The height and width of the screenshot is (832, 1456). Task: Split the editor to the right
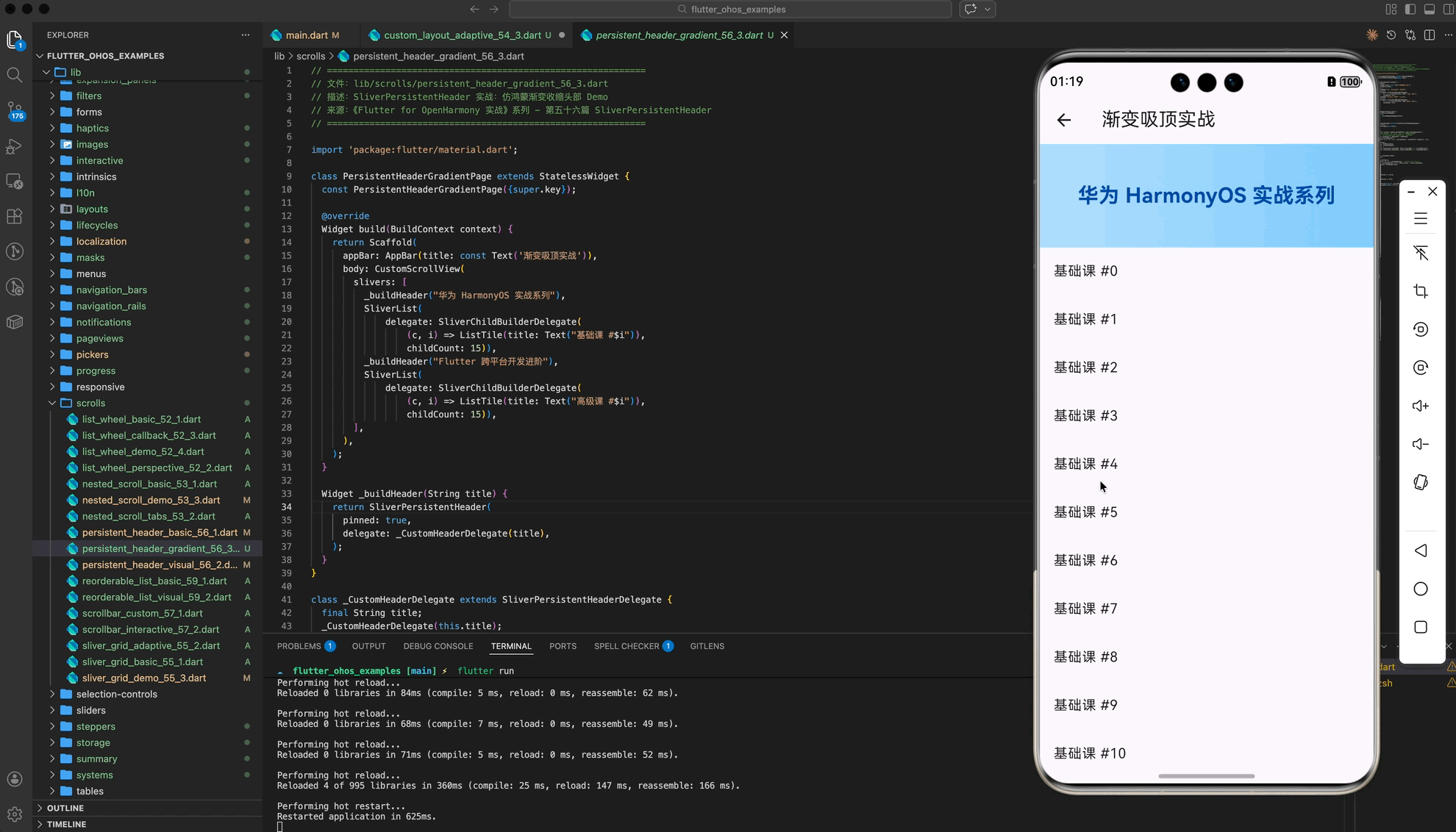[x=1429, y=35]
